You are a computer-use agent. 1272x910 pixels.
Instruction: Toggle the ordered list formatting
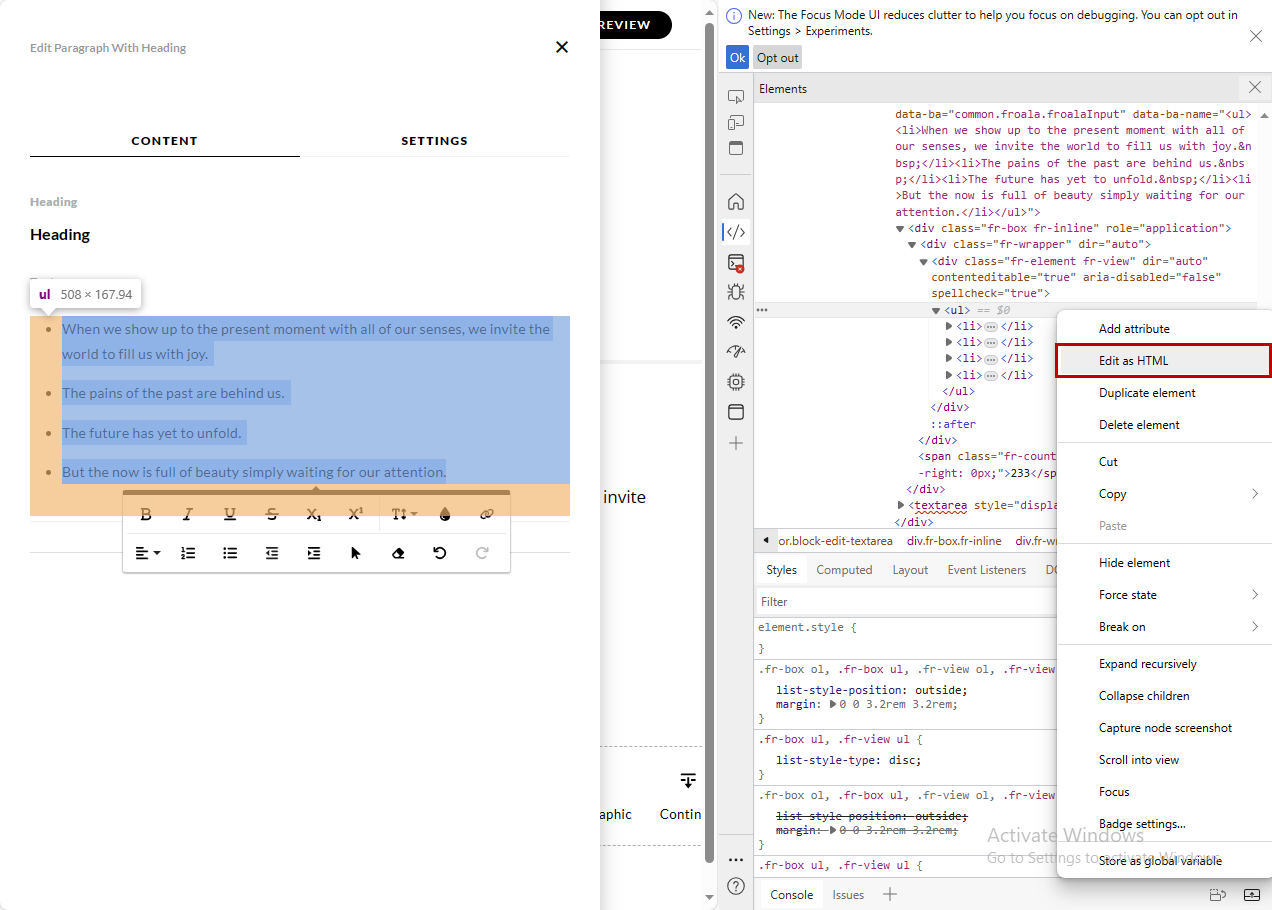188,553
